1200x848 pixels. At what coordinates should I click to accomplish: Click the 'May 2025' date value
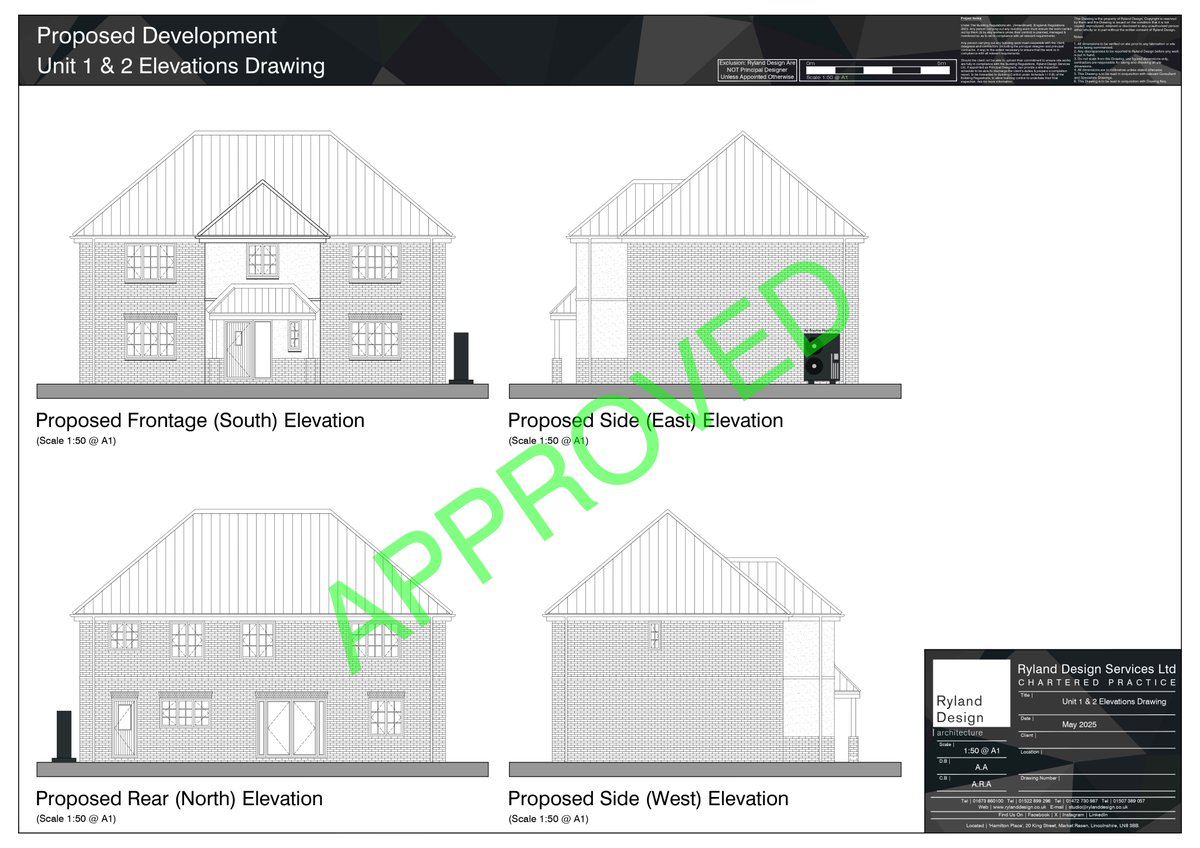(1079, 725)
